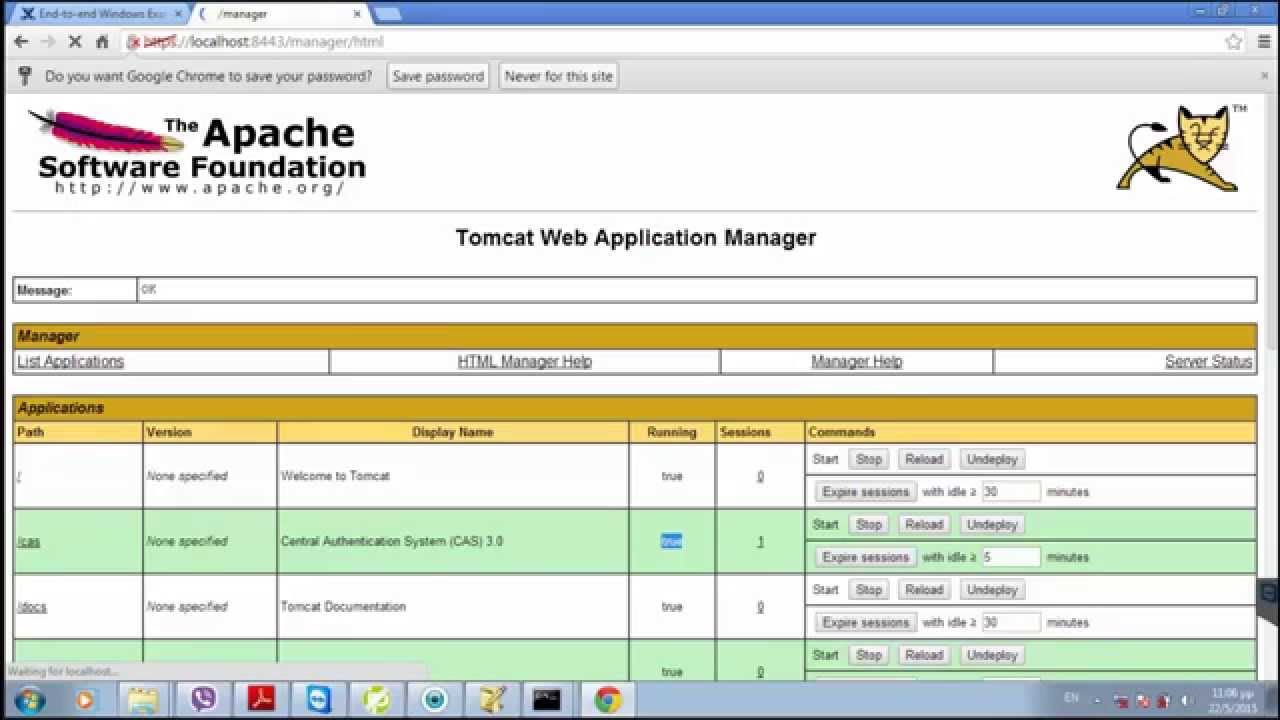Reload the CAS application
This screenshot has height=720, width=1280.
[x=924, y=524]
